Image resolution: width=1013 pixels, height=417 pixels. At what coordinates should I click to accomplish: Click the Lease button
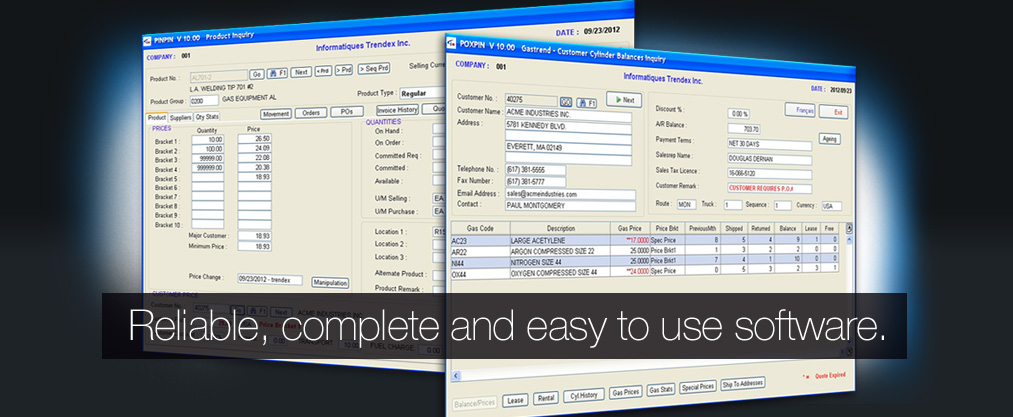(x=515, y=400)
